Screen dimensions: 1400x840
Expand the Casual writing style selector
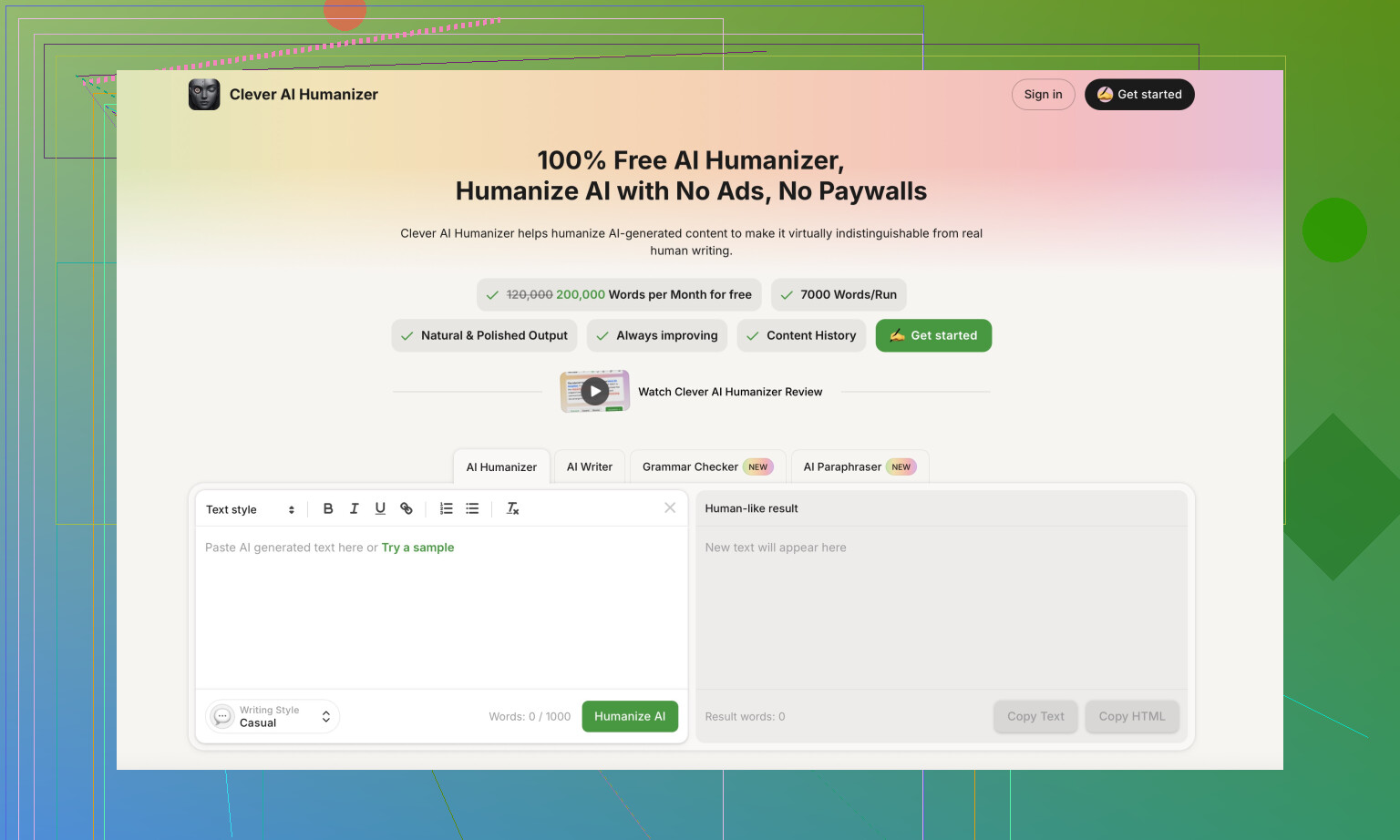coord(273,717)
